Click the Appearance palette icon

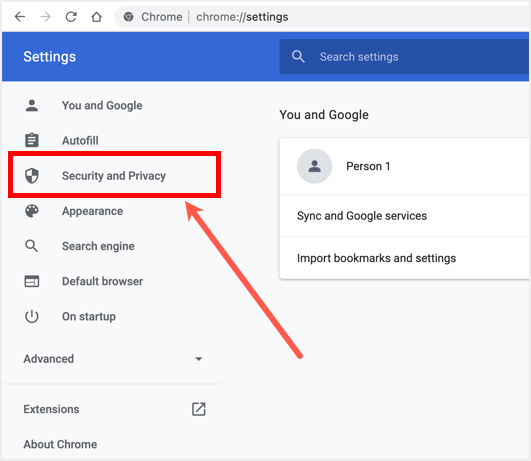pyautogui.click(x=32, y=211)
